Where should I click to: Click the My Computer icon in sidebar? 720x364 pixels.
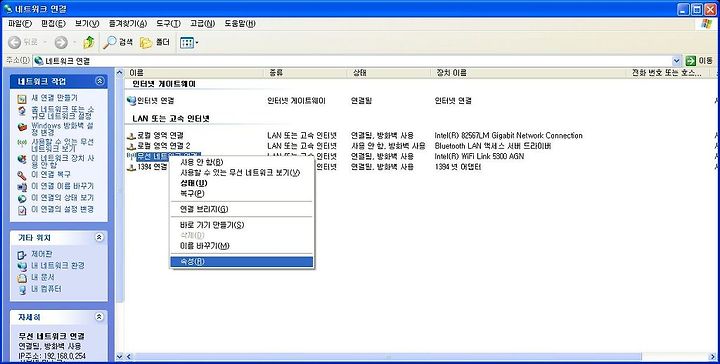click(x=22, y=290)
